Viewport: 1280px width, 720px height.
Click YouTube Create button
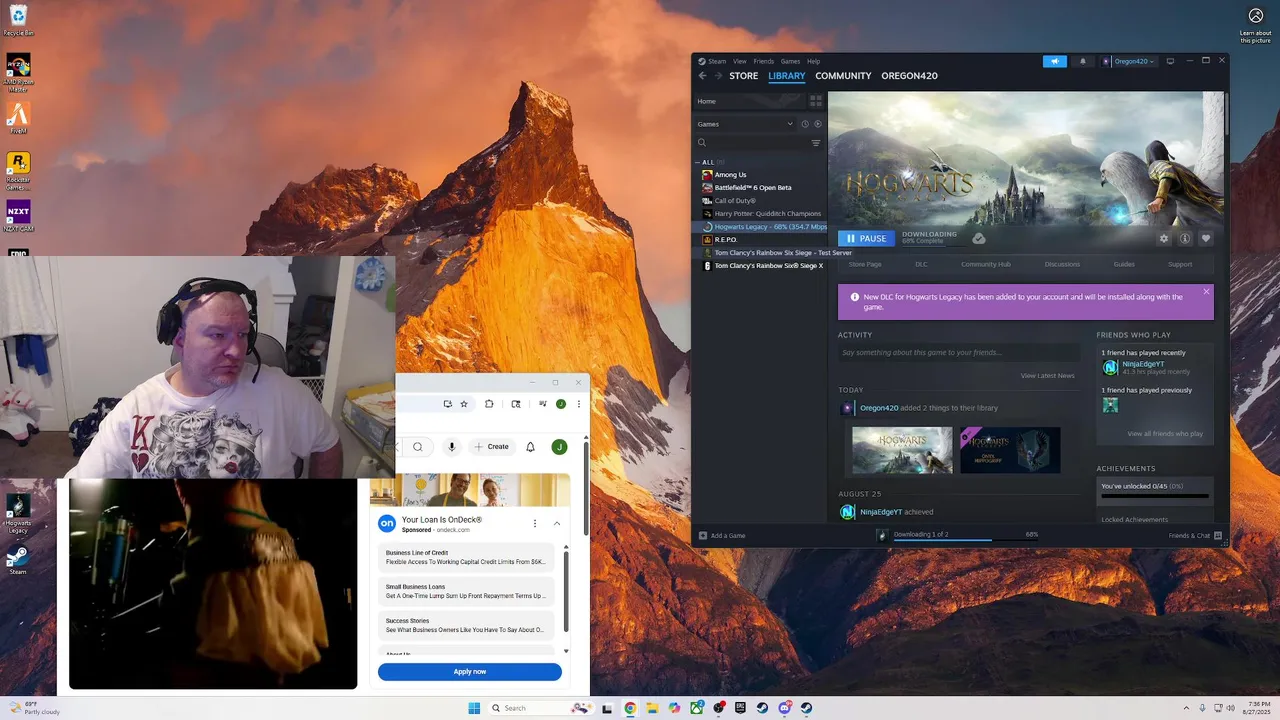pos(492,447)
